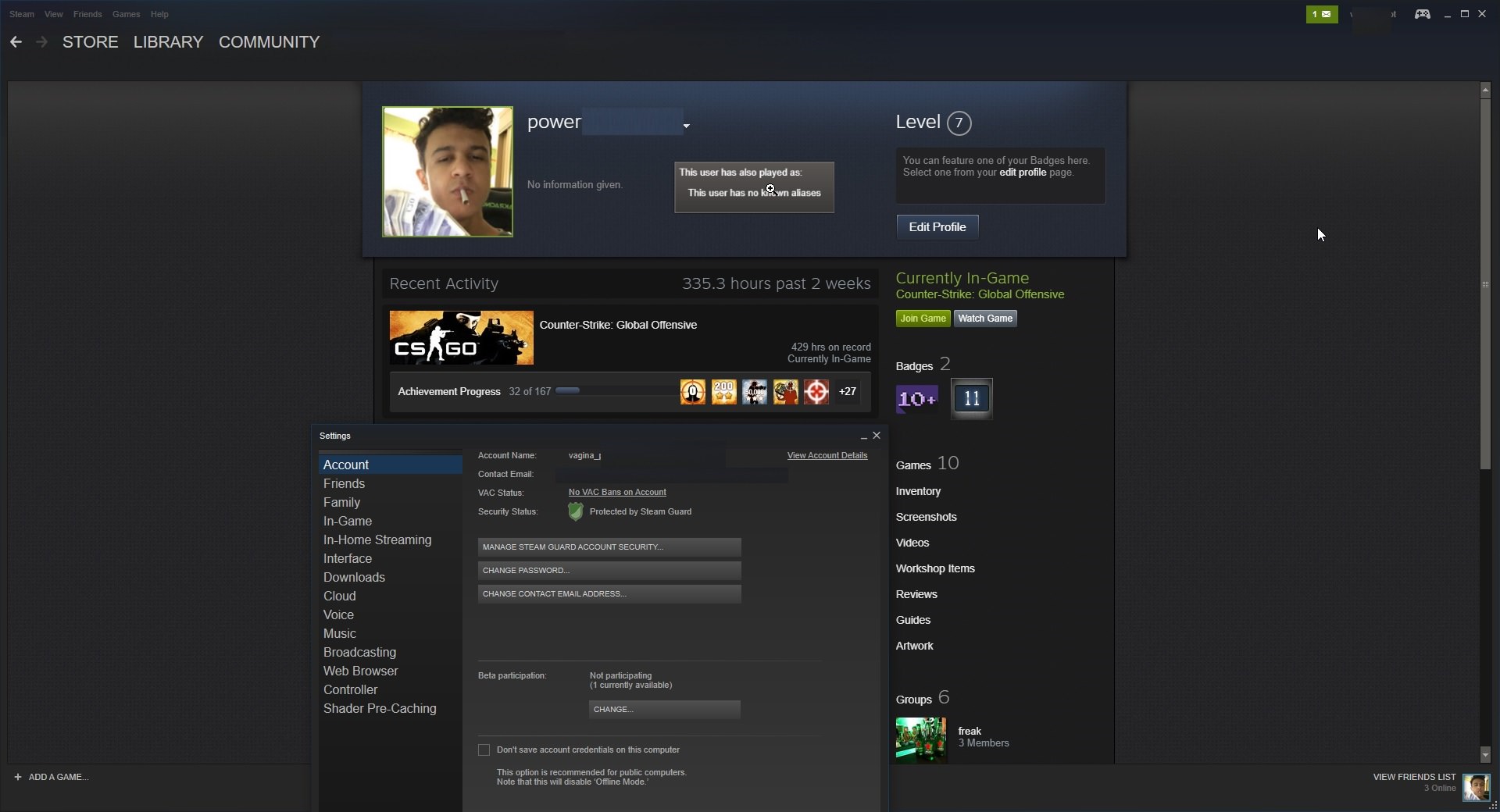Viewport: 1500px width, 812px height.
Task: Click the scrollbar up arrow
Action: pos(1485,91)
